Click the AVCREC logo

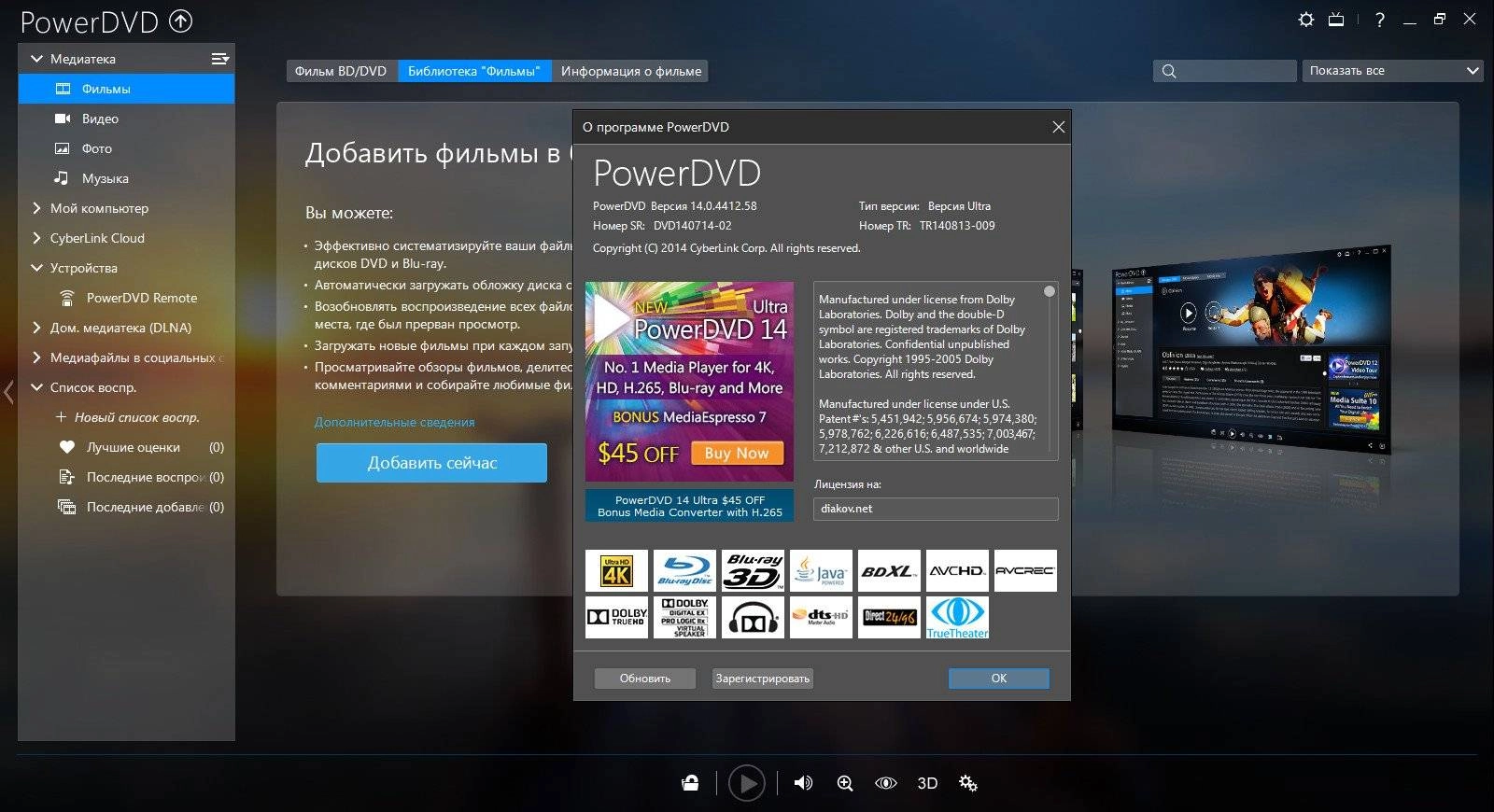[x=1025, y=570]
